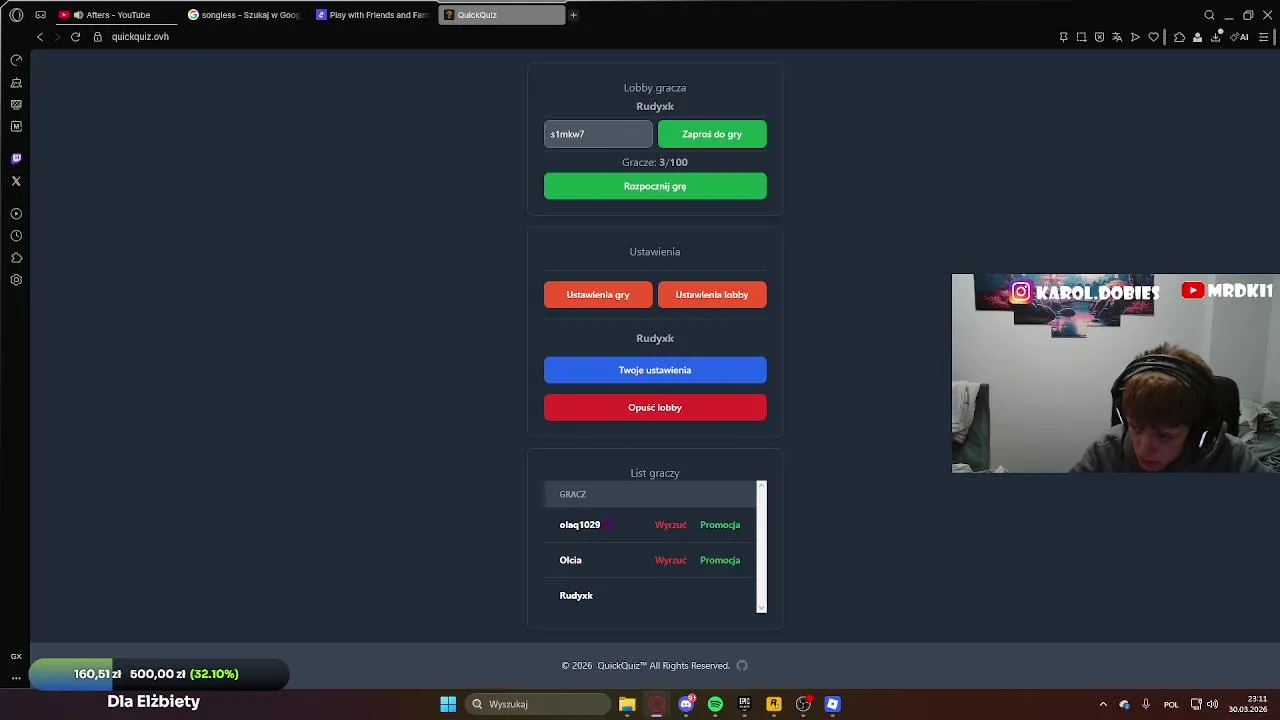Open the page translate icon

click(x=1117, y=37)
